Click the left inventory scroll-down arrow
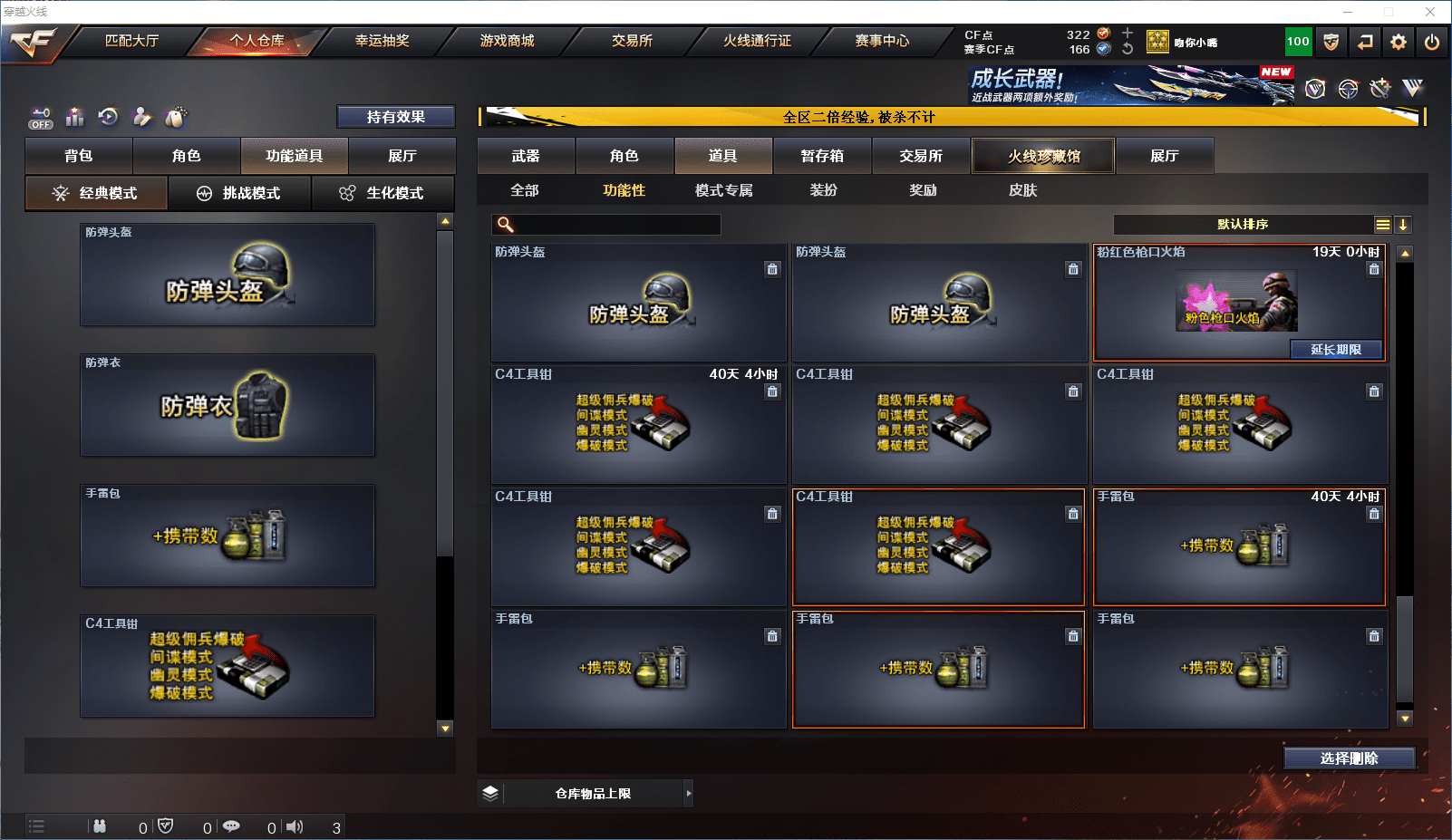 445,728
